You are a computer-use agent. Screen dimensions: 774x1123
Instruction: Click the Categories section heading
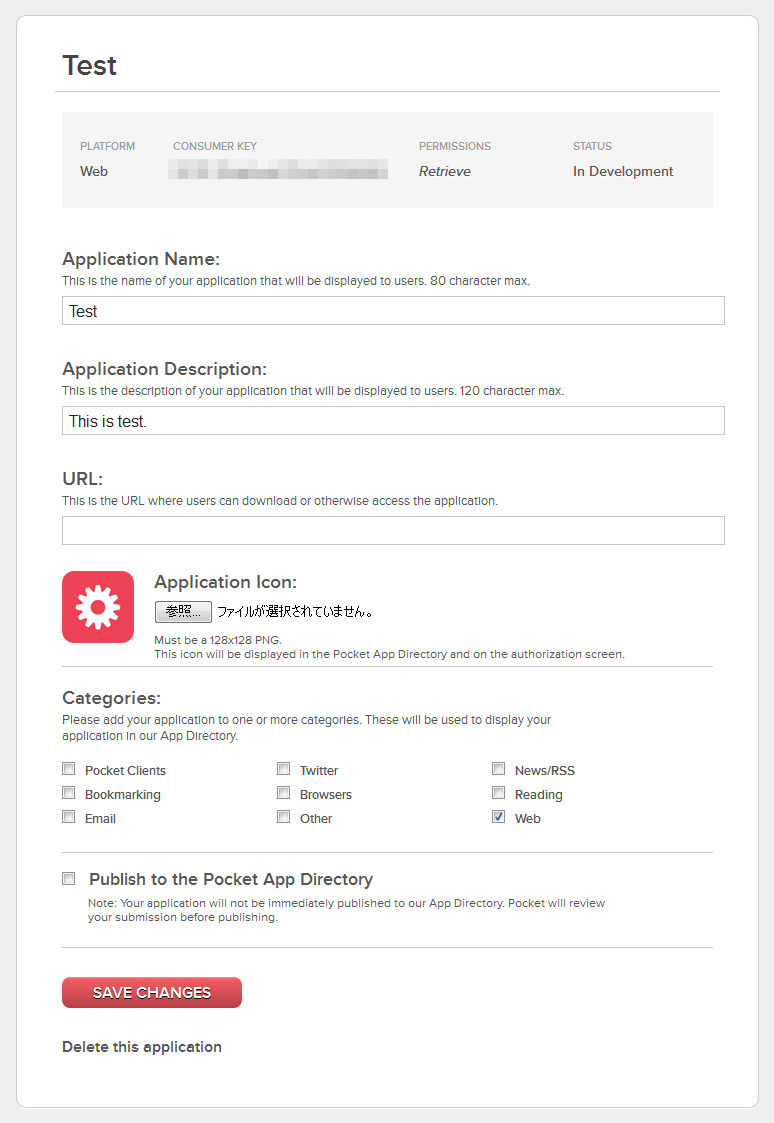coord(112,698)
